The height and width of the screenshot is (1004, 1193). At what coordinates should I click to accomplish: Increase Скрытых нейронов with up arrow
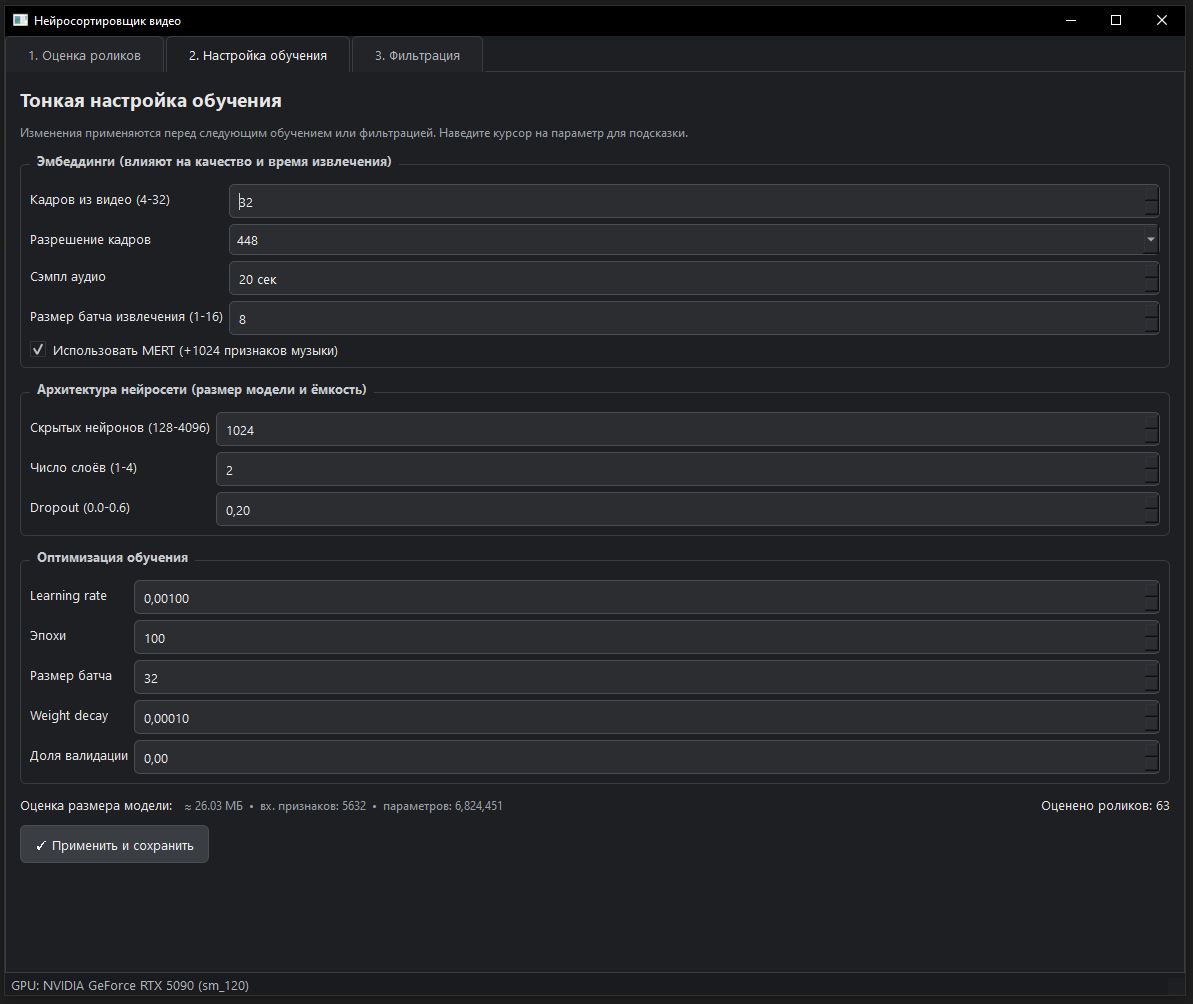1151,421
